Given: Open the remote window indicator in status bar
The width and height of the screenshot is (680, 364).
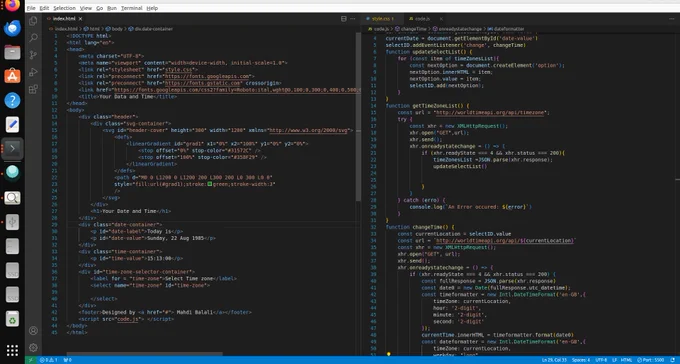Looking at the screenshot, I should click(30, 360).
